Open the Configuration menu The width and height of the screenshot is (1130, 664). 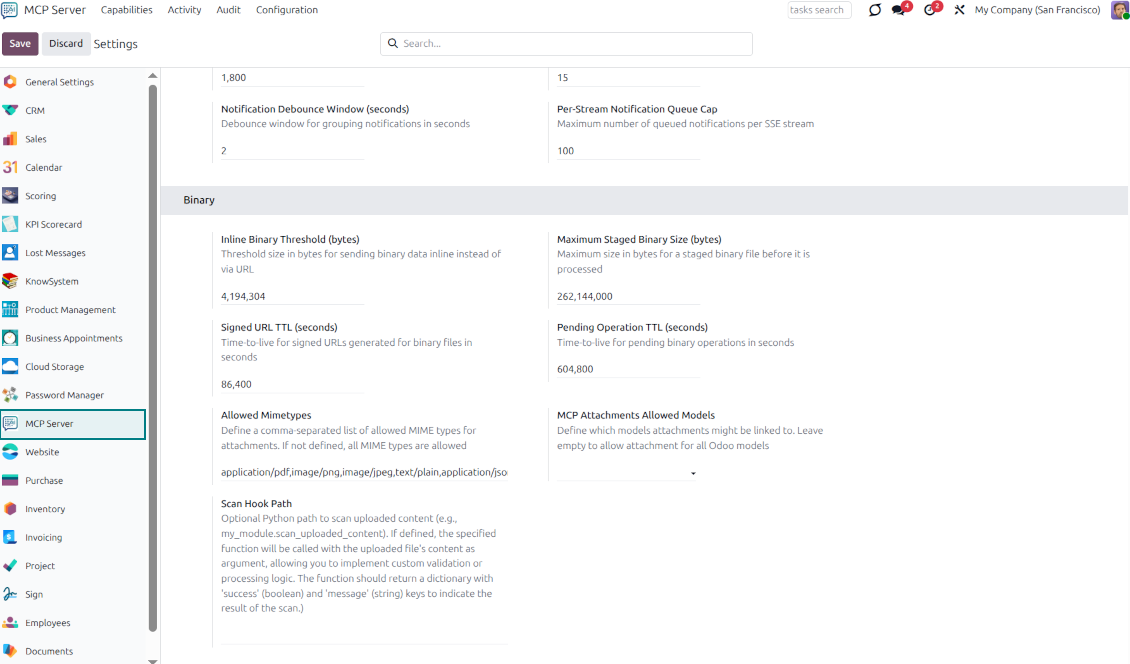(286, 9)
